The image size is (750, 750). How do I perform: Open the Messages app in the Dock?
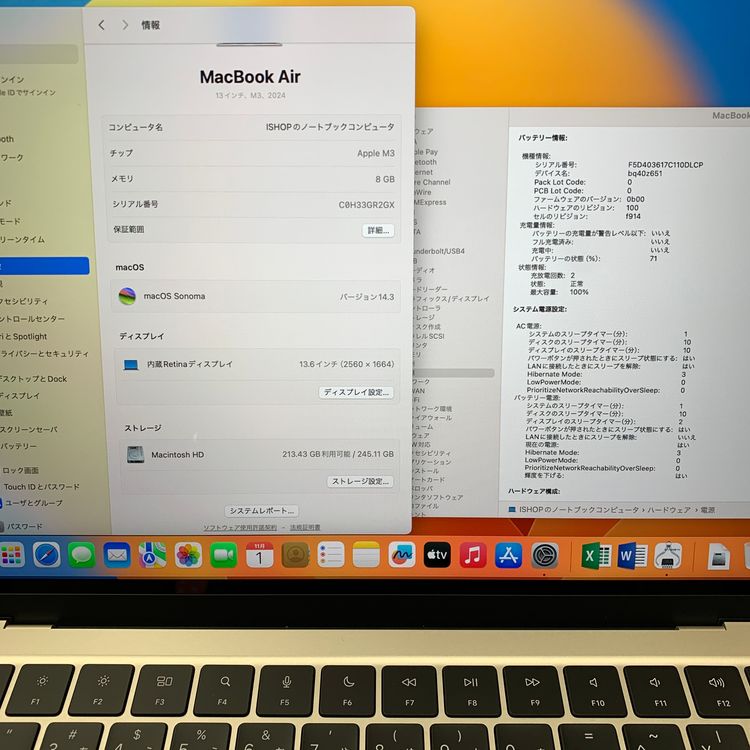[x=82, y=555]
